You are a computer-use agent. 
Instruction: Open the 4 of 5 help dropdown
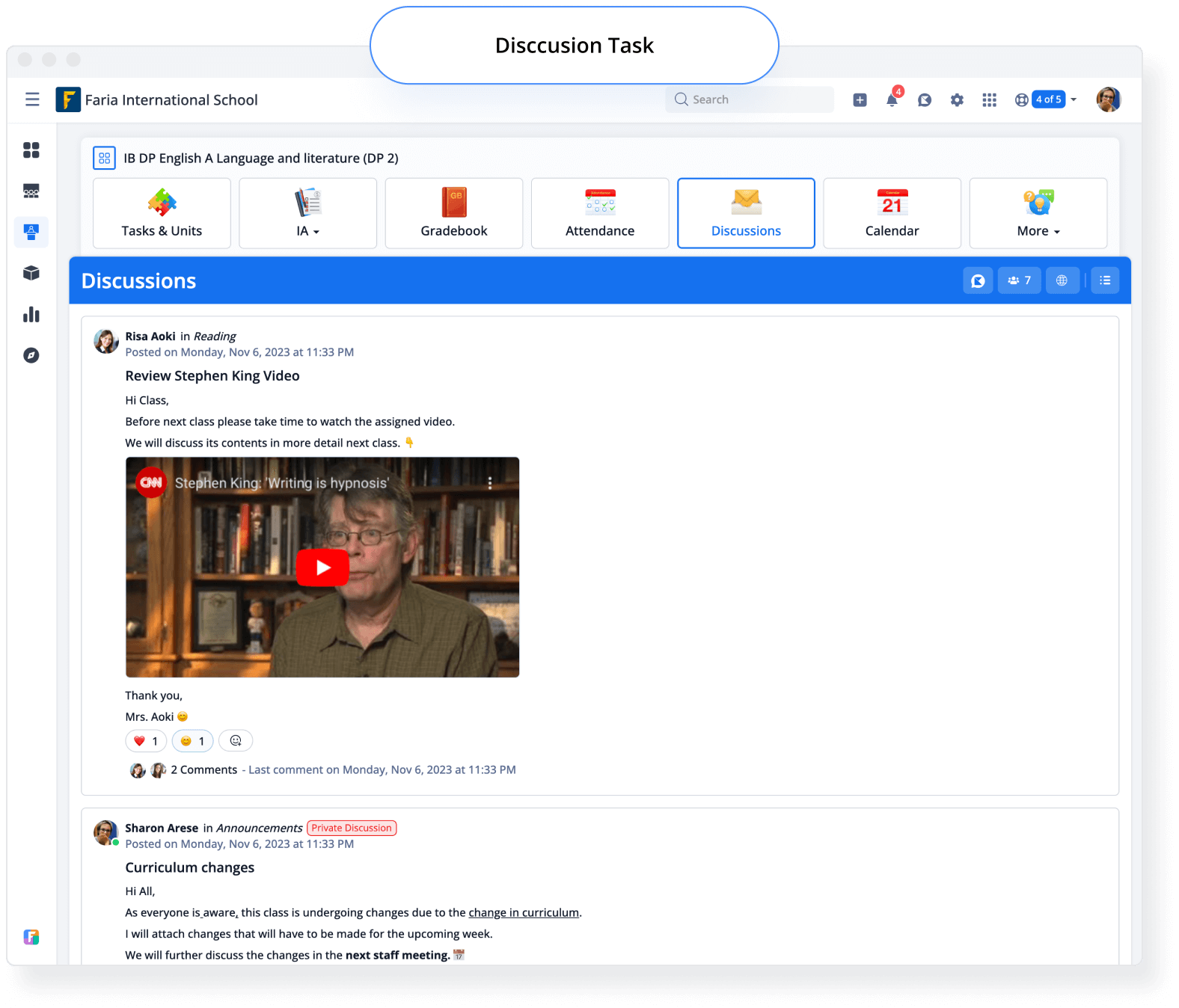click(x=1046, y=99)
